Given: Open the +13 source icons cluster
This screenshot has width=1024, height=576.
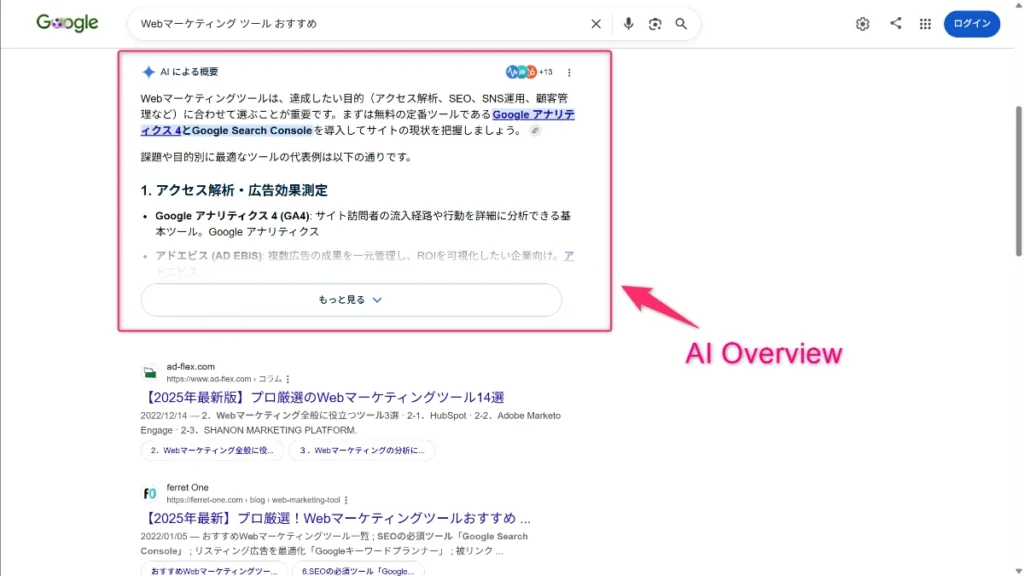Looking at the screenshot, I should tap(529, 72).
